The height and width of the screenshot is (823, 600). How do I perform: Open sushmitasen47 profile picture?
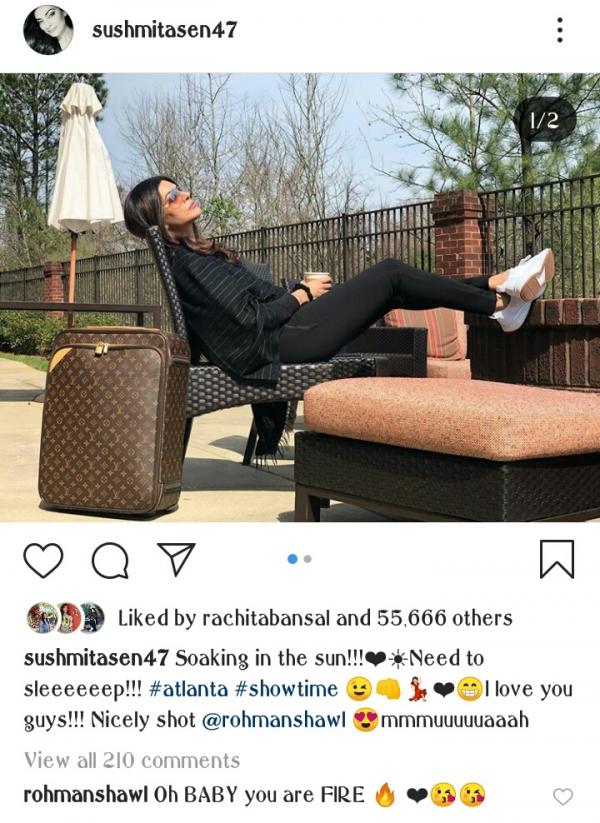click(x=48, y=30)
